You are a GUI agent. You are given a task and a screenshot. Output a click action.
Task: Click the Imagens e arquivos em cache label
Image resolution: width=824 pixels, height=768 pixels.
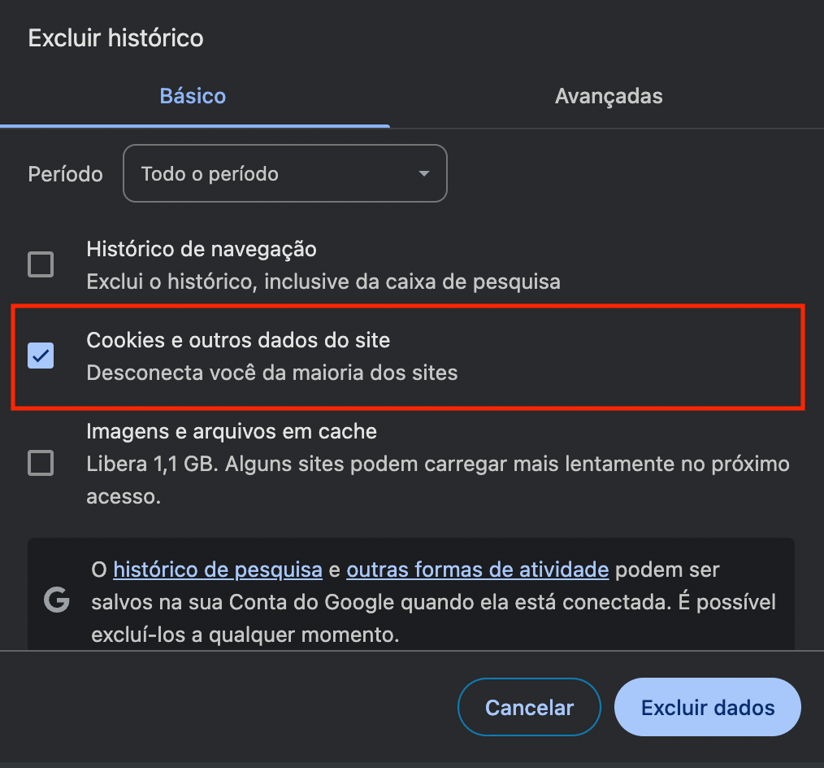(x=230, y=431)
